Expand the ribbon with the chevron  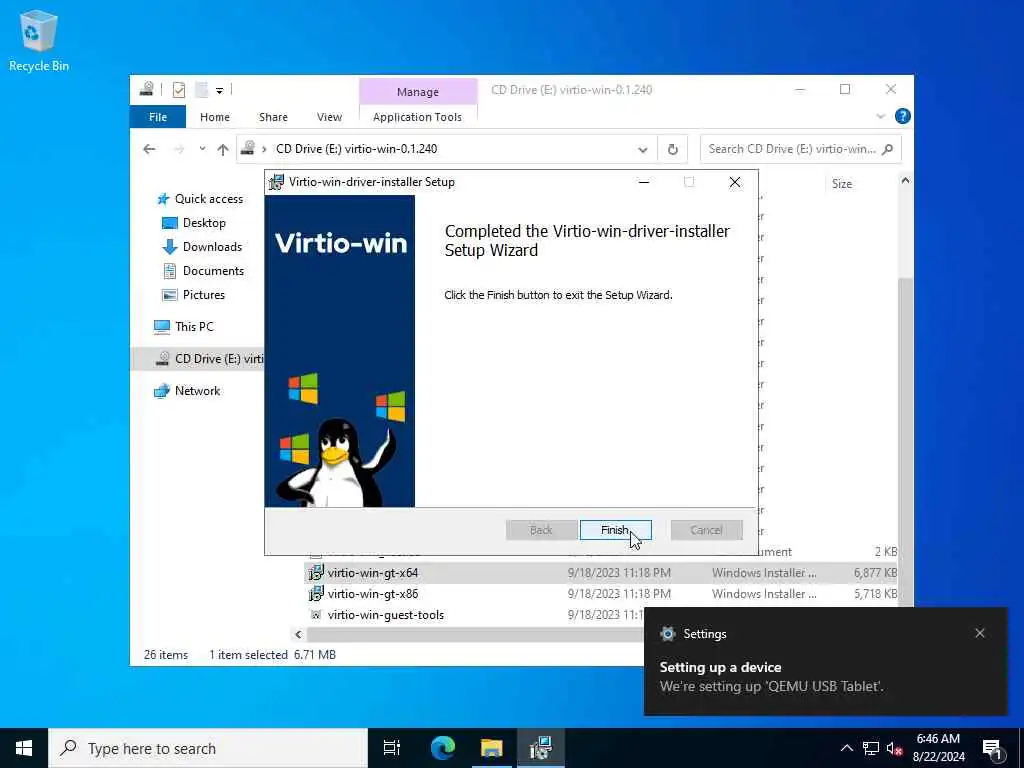pyautogui.click(x=880, y=116)
